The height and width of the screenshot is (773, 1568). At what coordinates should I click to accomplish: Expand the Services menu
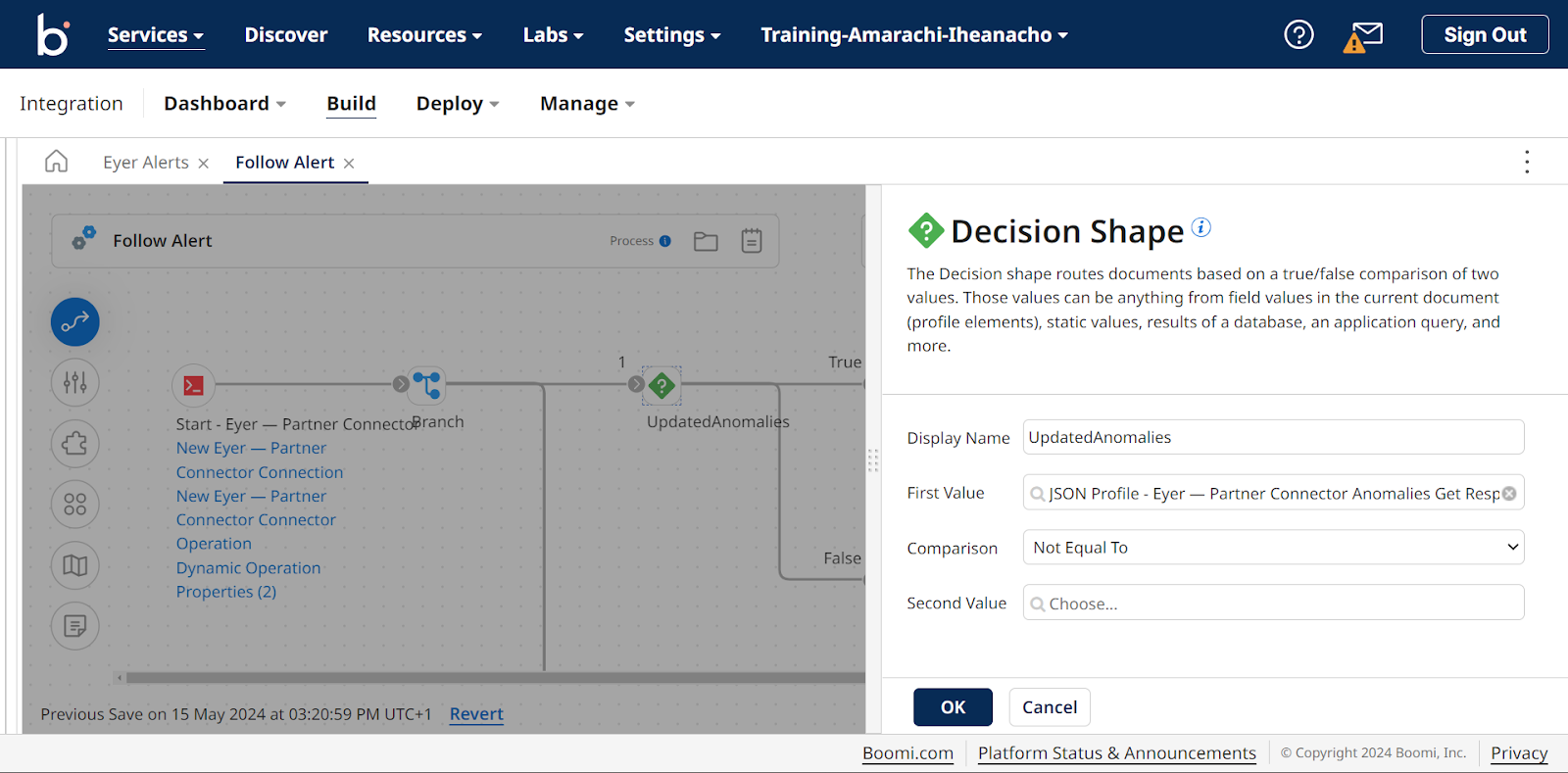pyautogui.click(x=156, y=35)
